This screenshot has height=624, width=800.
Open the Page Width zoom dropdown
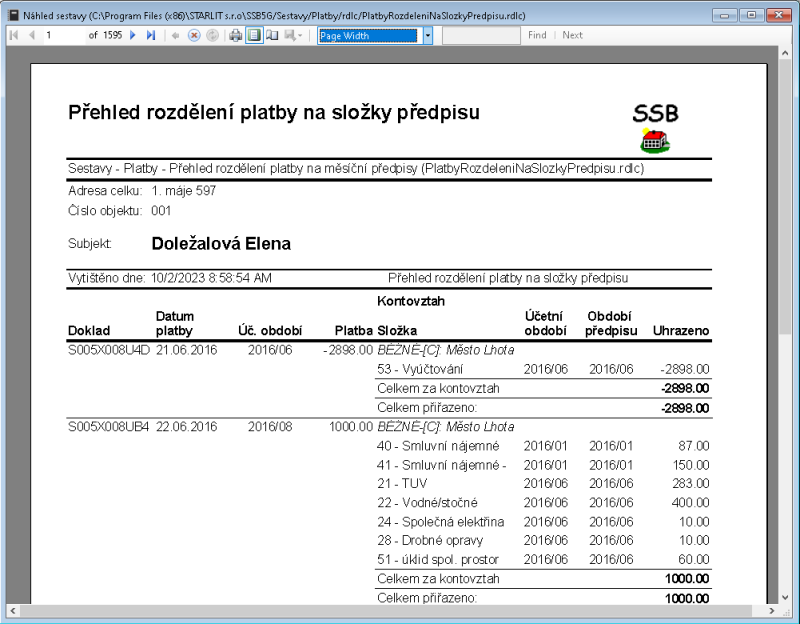(428, 36)
